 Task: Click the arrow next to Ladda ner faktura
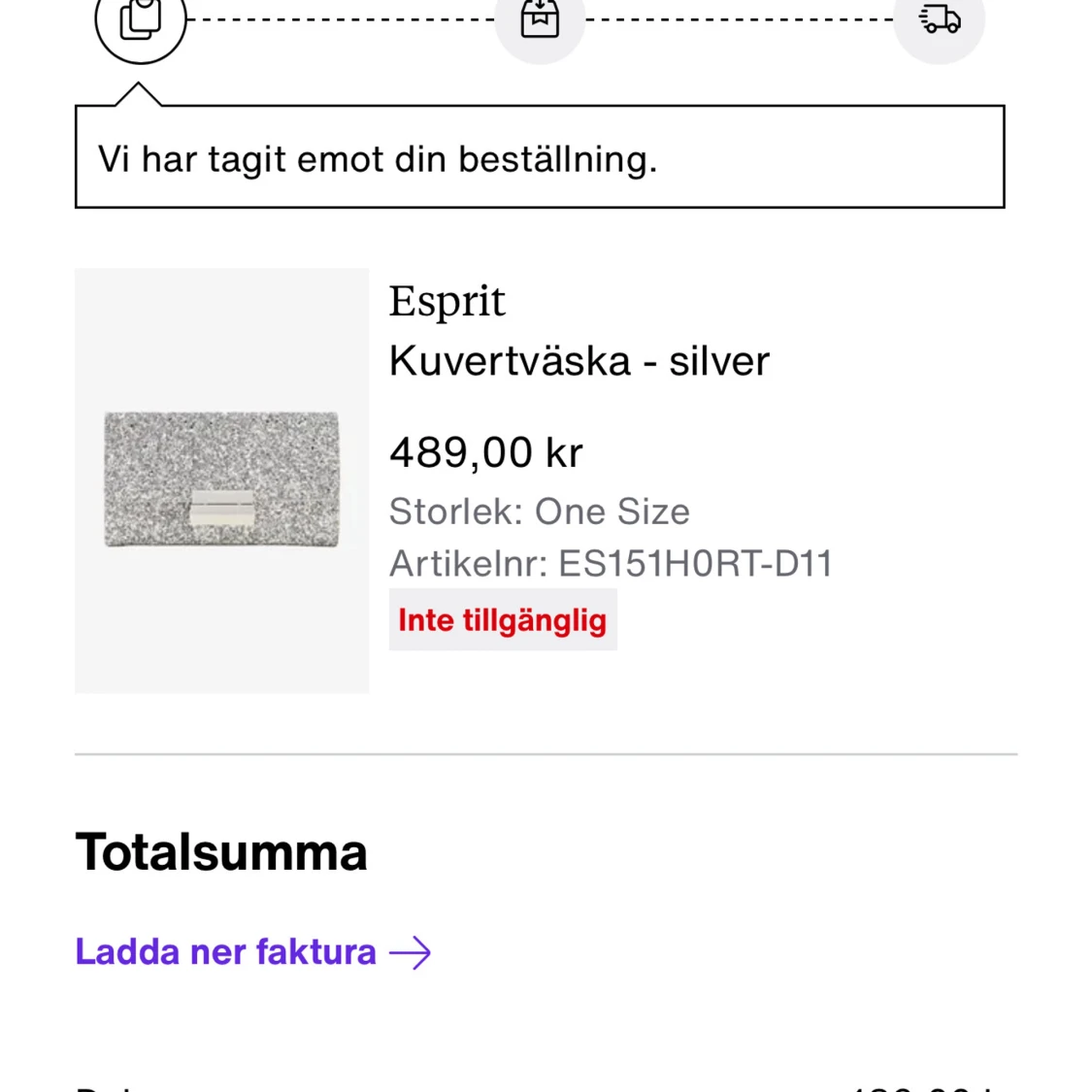(414, 952)
